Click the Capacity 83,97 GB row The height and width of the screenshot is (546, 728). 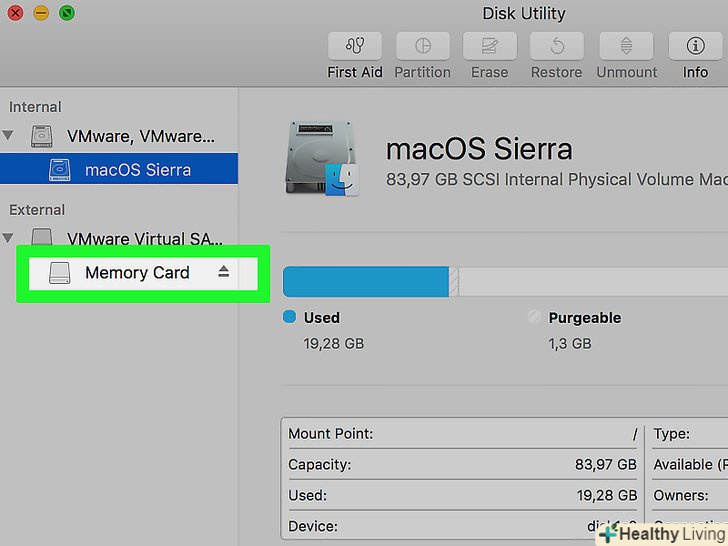point(462,465)
